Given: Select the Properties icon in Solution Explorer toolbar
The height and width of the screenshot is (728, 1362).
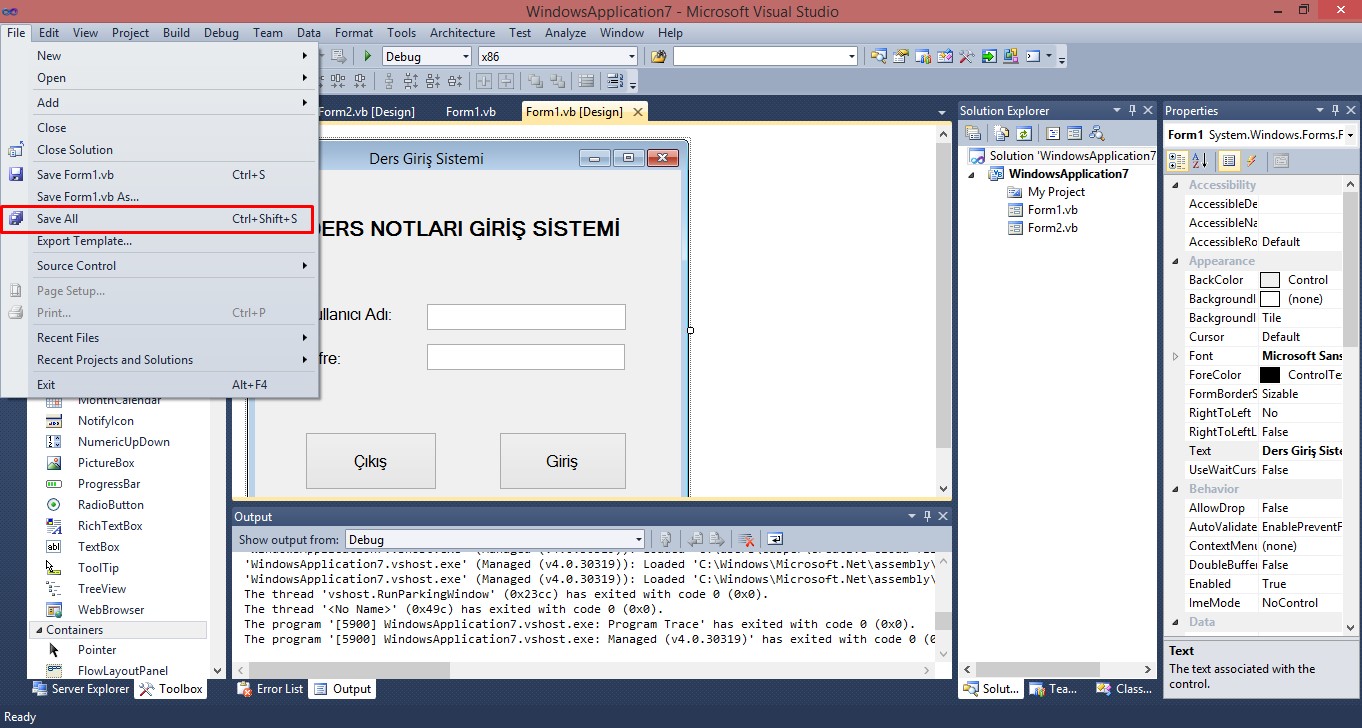Looking at the screenshot, I should (973, 132).
